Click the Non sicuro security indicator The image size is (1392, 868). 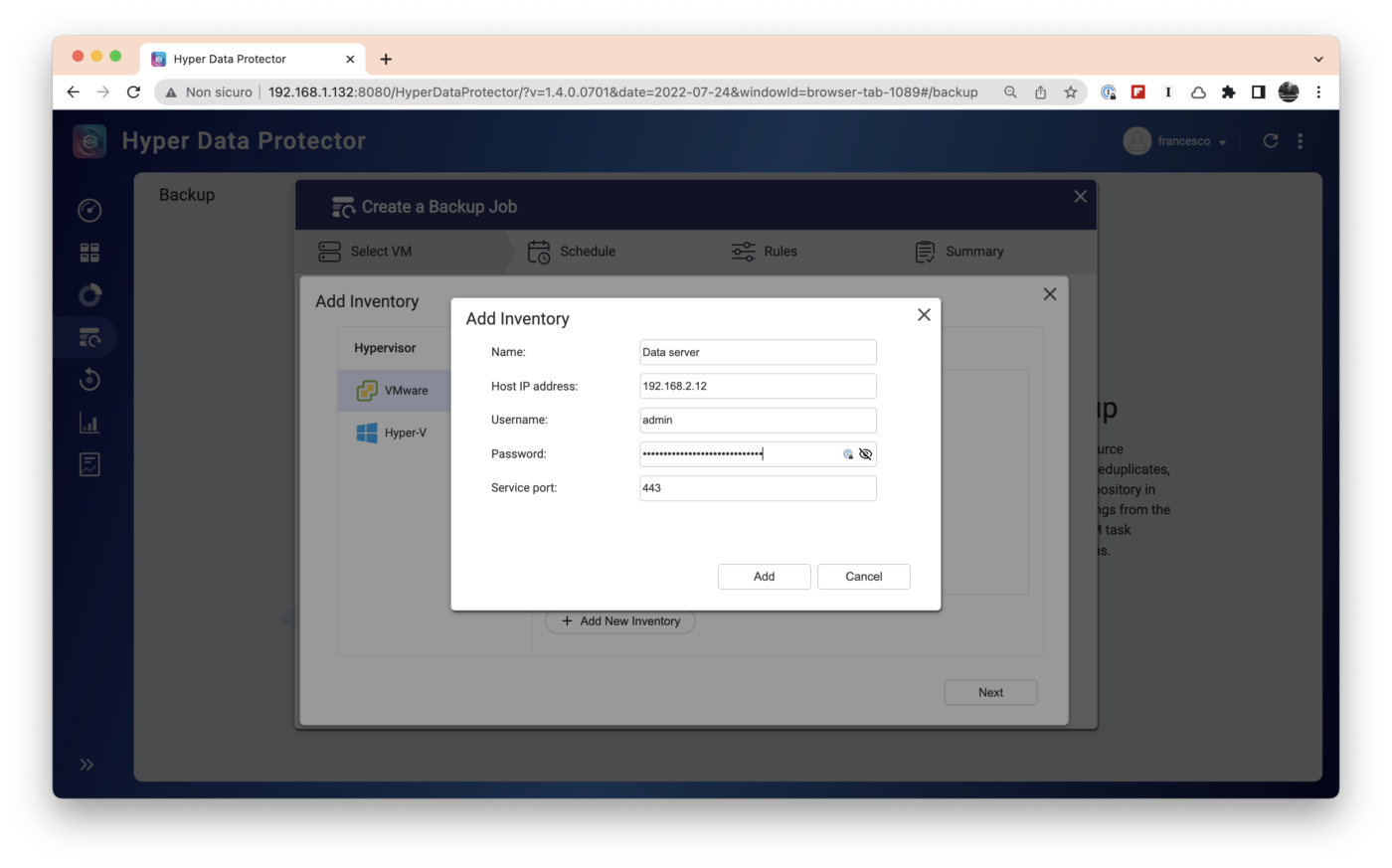[209, 92]
